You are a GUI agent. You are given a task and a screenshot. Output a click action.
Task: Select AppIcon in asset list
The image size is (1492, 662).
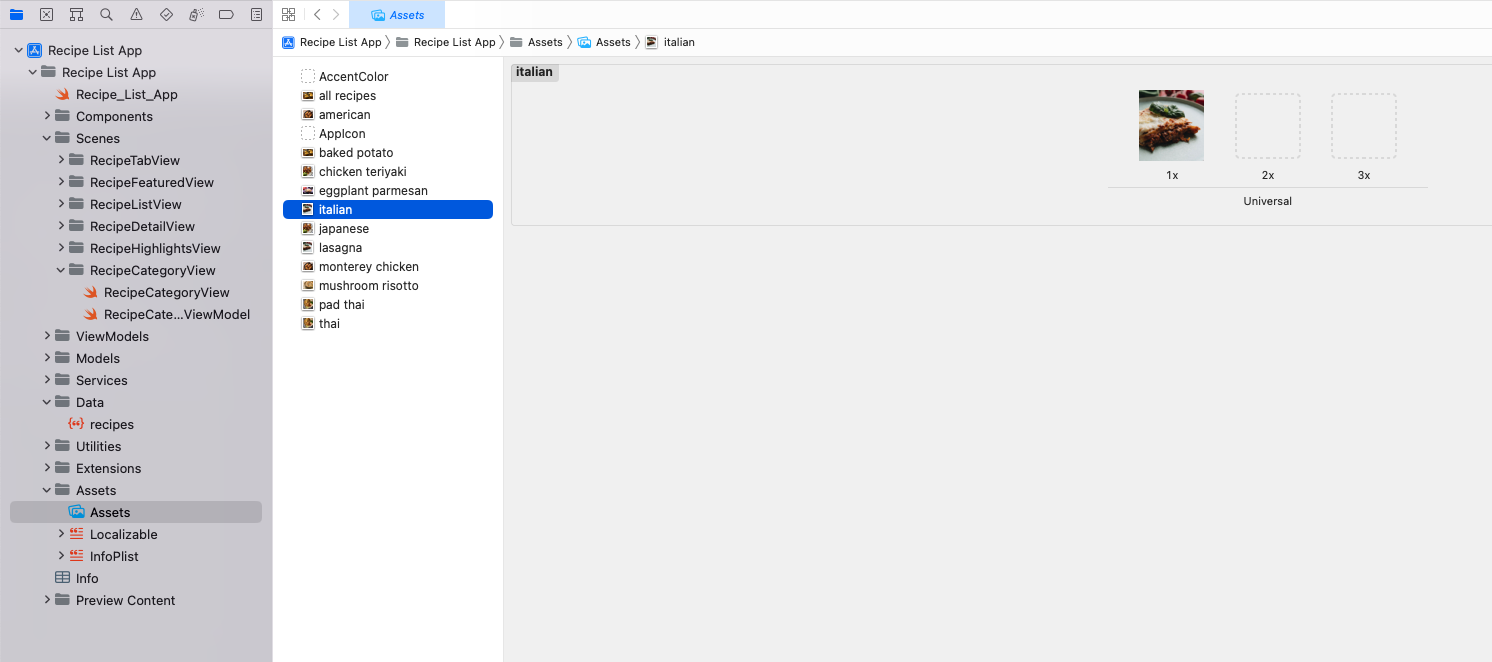click(342, 134)
